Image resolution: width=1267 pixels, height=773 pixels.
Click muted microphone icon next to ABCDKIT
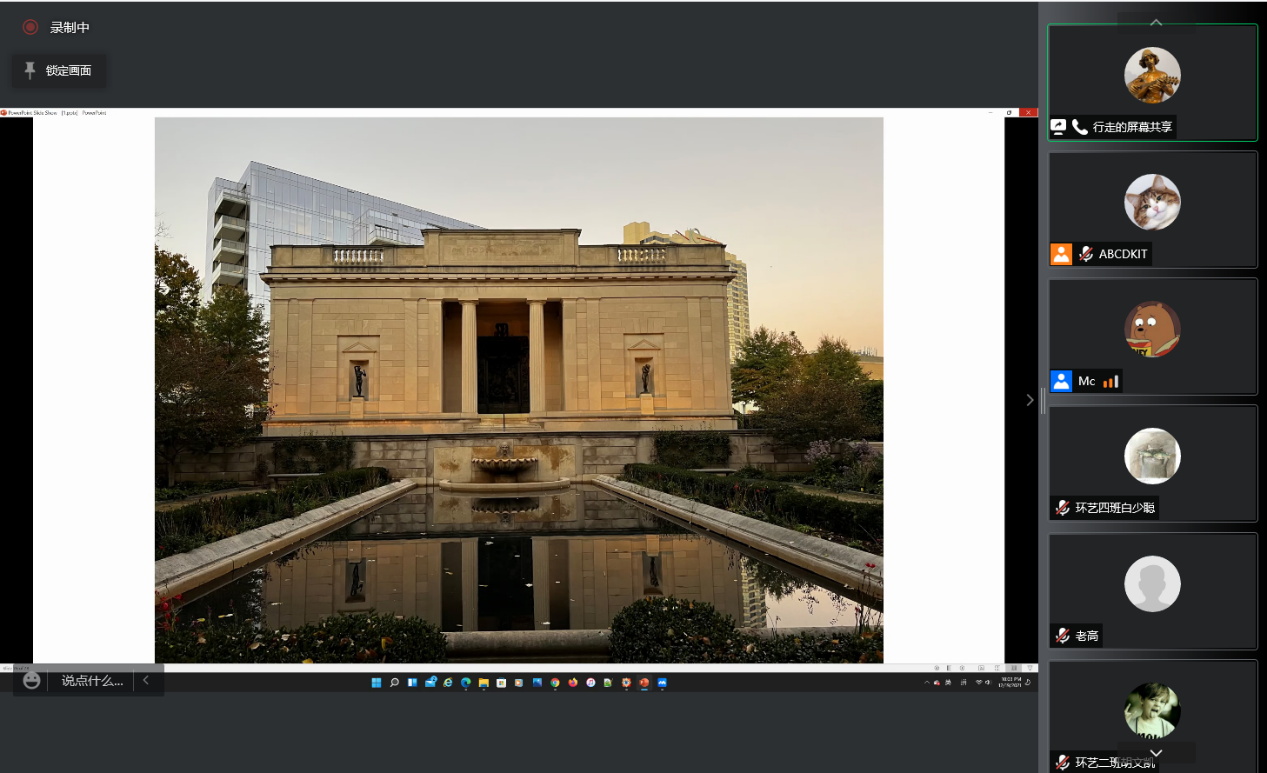point(1085,254)
